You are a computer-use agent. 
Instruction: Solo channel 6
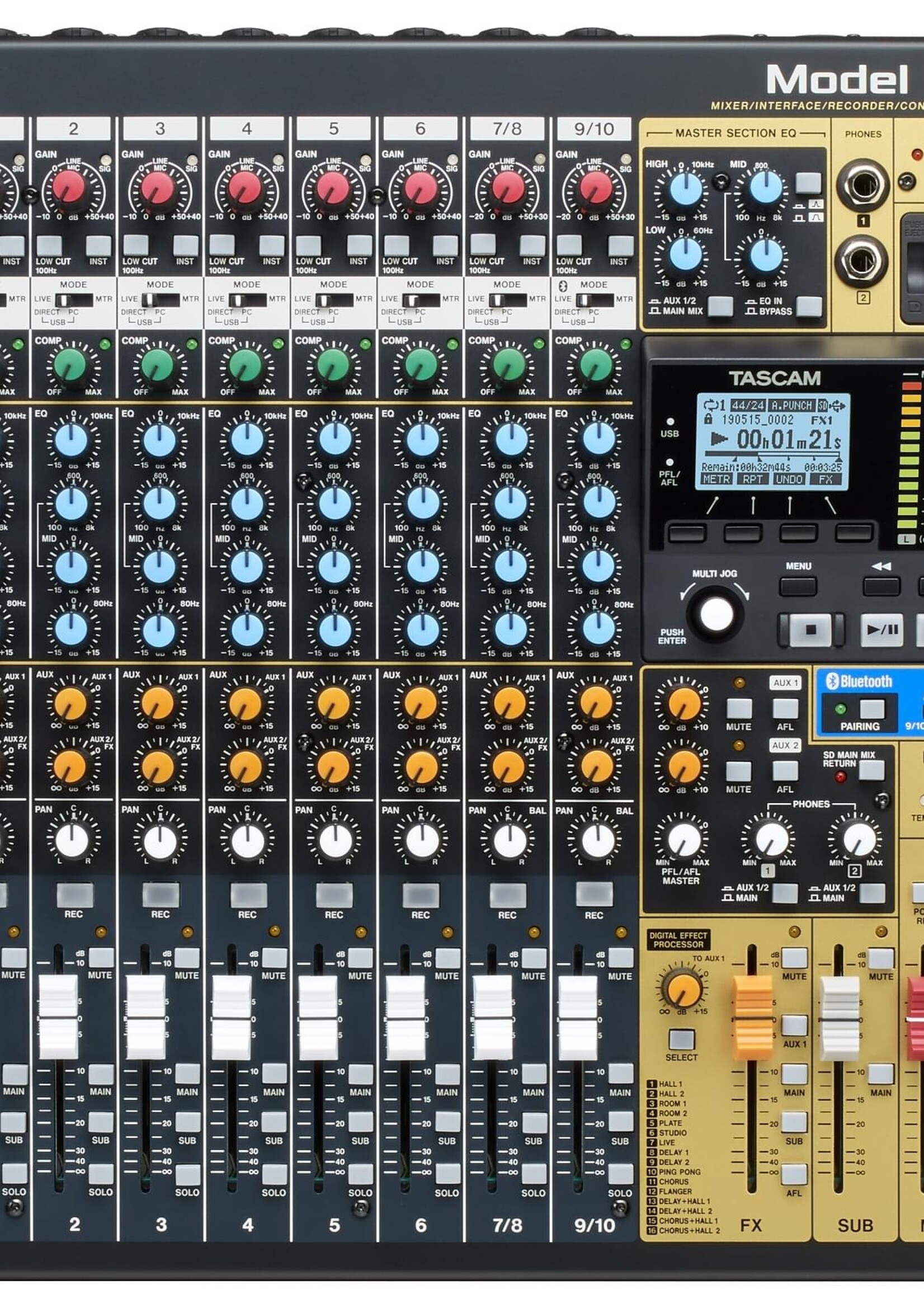pyautogui.click(x=447, y=1174)
